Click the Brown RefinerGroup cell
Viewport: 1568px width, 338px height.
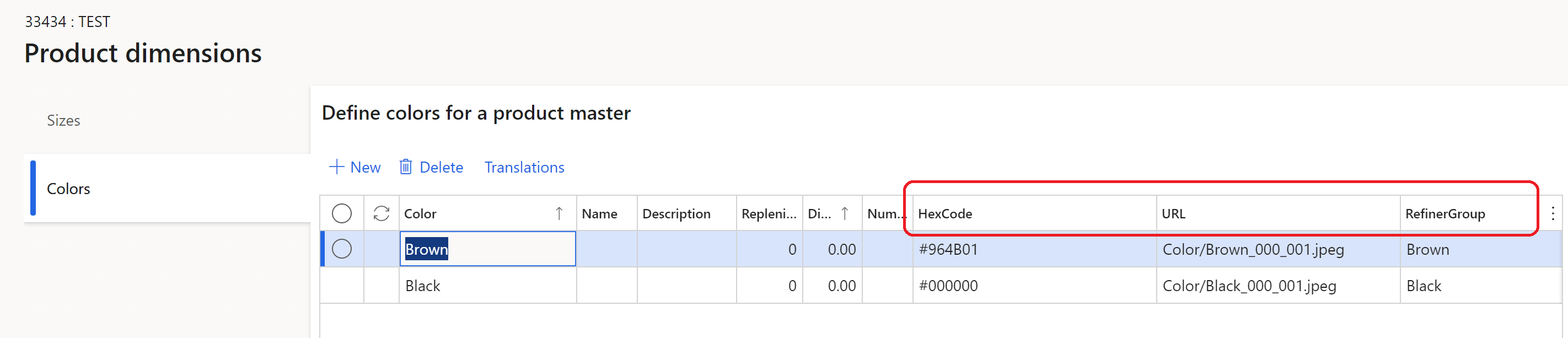point(1480,249)
